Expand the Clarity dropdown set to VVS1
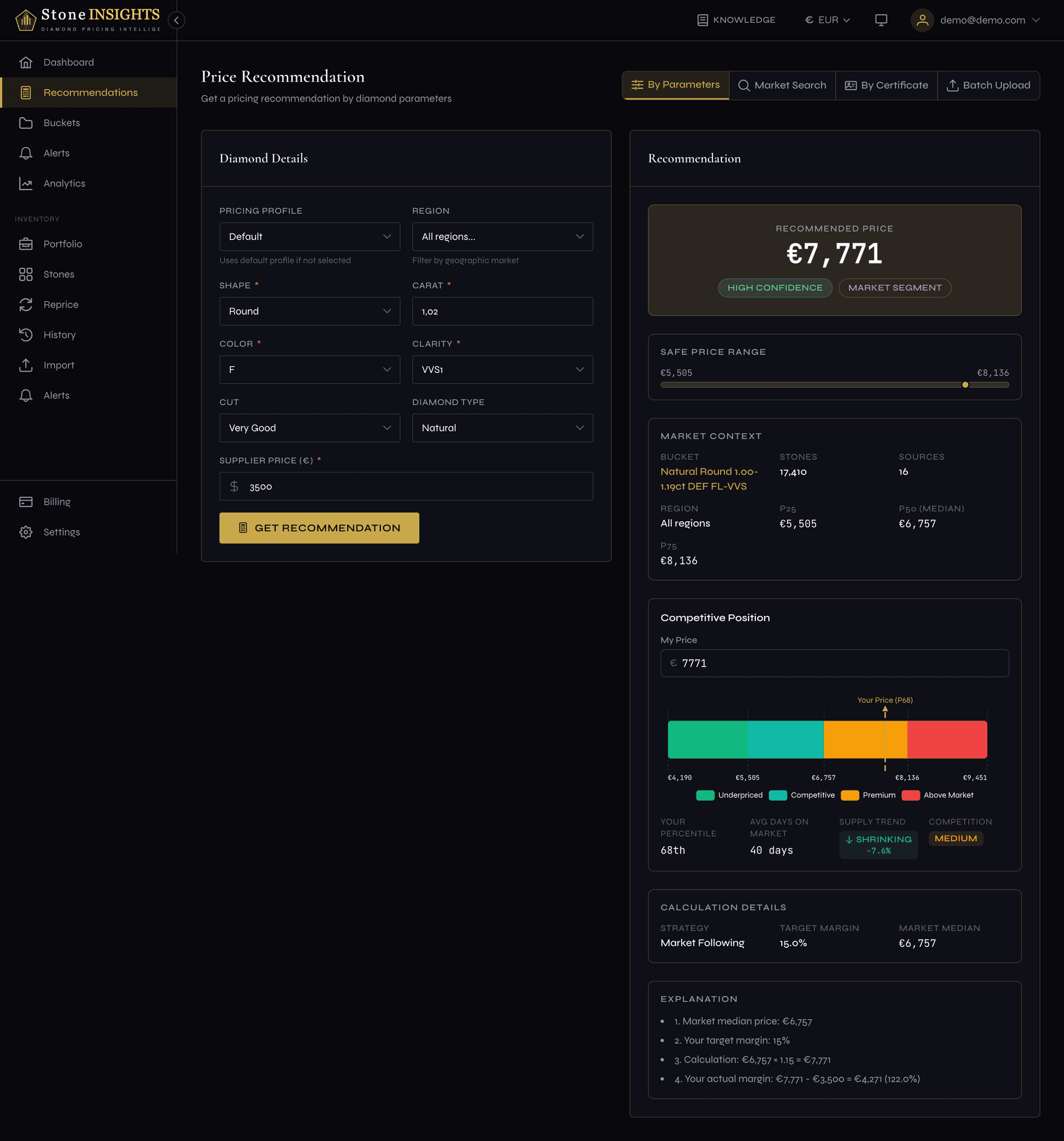 [502, 369]
